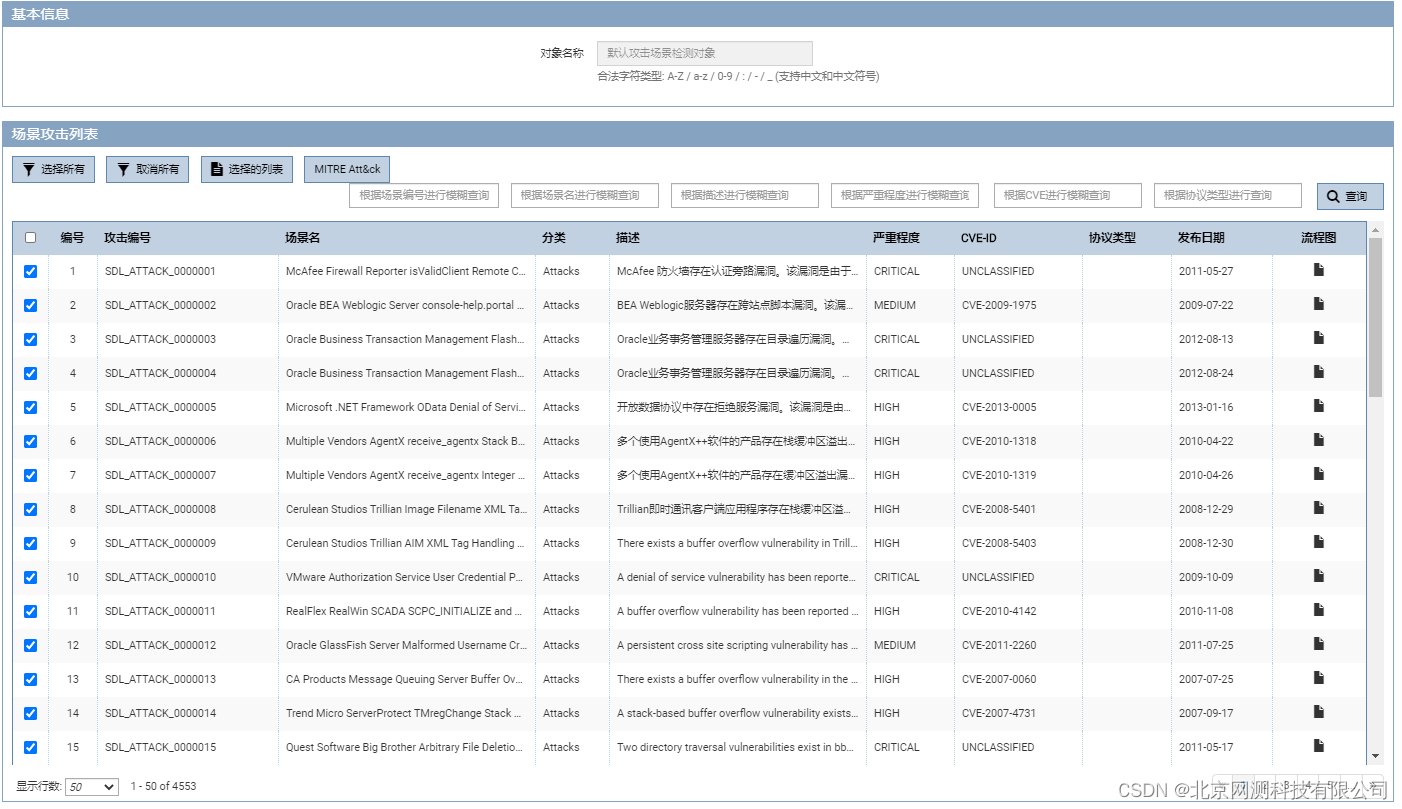The width and height of the screenshot is (1402, 809).
Task: Focus the 根据严重程度进行模糊查询 filter field
Action: [905, 195]
